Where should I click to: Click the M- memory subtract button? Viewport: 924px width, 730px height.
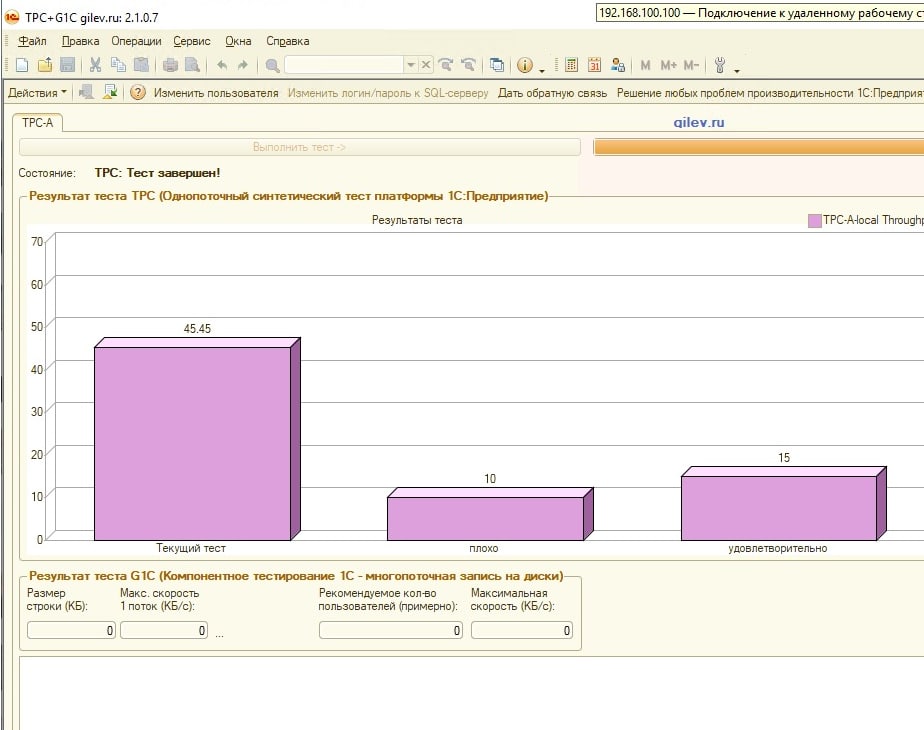(691, 65)
